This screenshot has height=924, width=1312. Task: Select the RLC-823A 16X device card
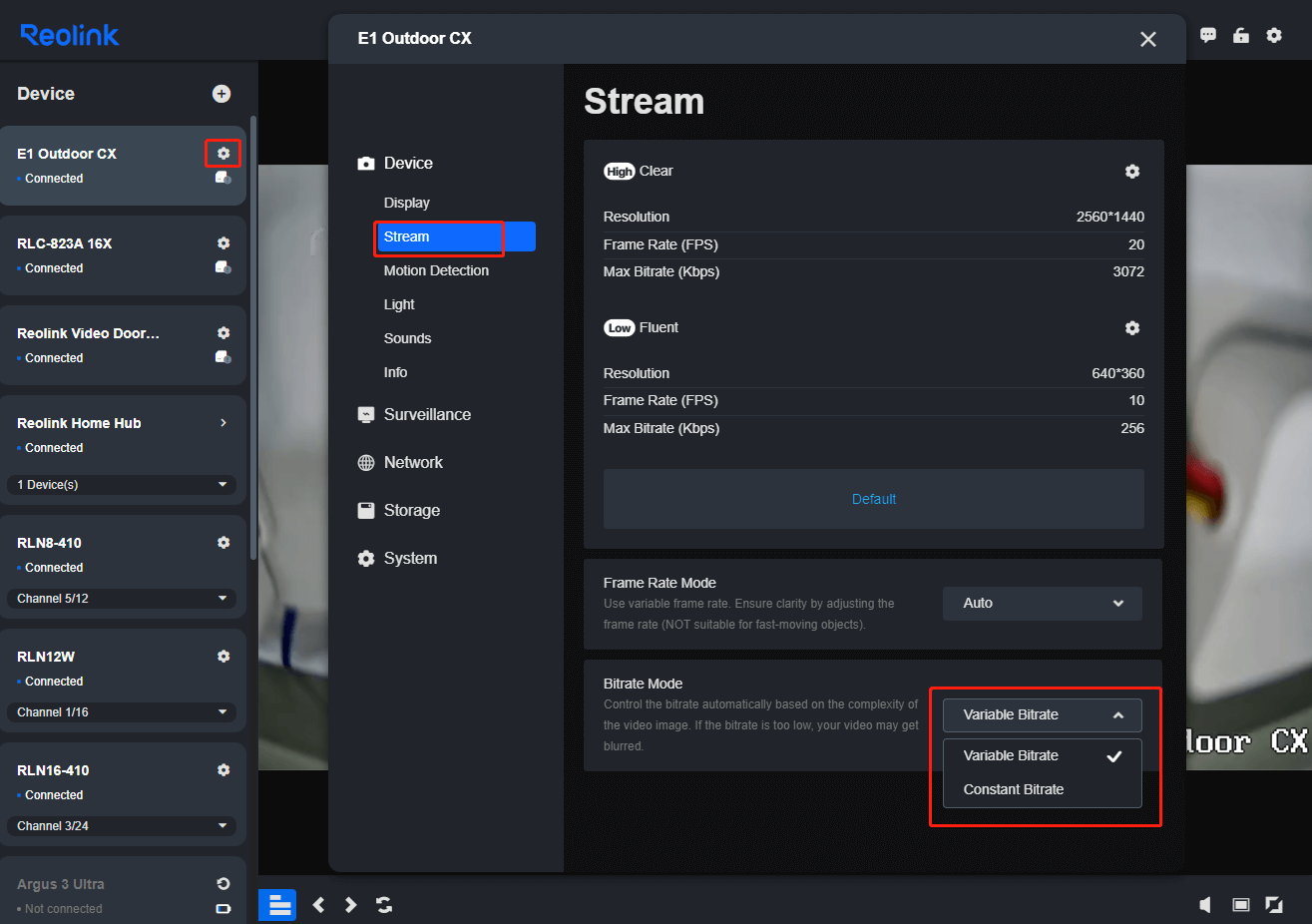tap(123, 255)
